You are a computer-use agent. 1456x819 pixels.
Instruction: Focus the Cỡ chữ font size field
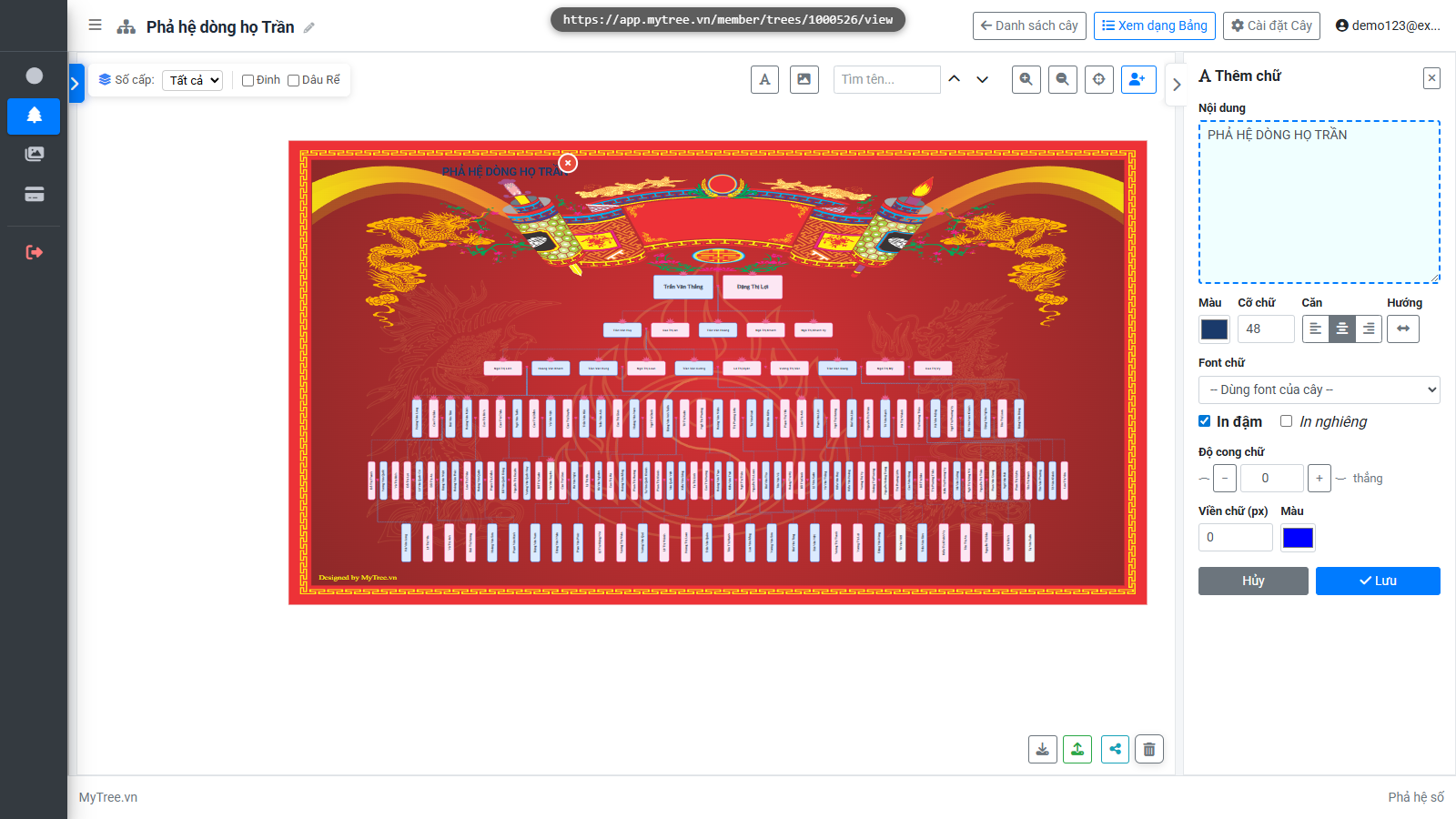point(1266,329)
